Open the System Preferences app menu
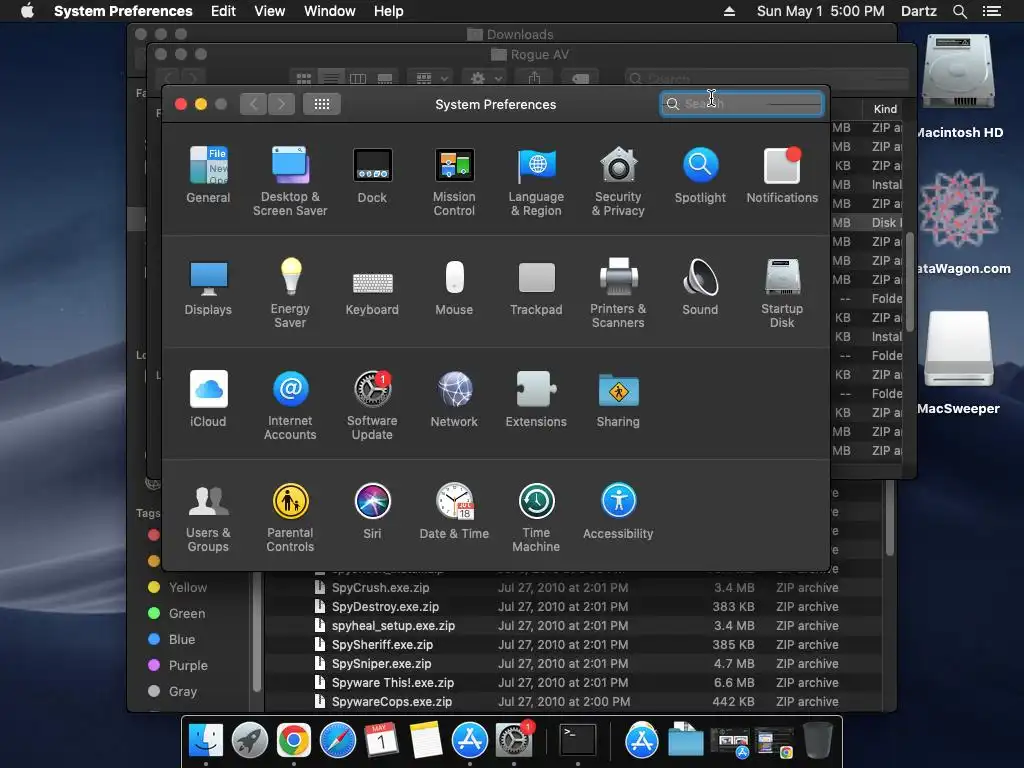Screen dimensions: 1024x768 [123, 11]
